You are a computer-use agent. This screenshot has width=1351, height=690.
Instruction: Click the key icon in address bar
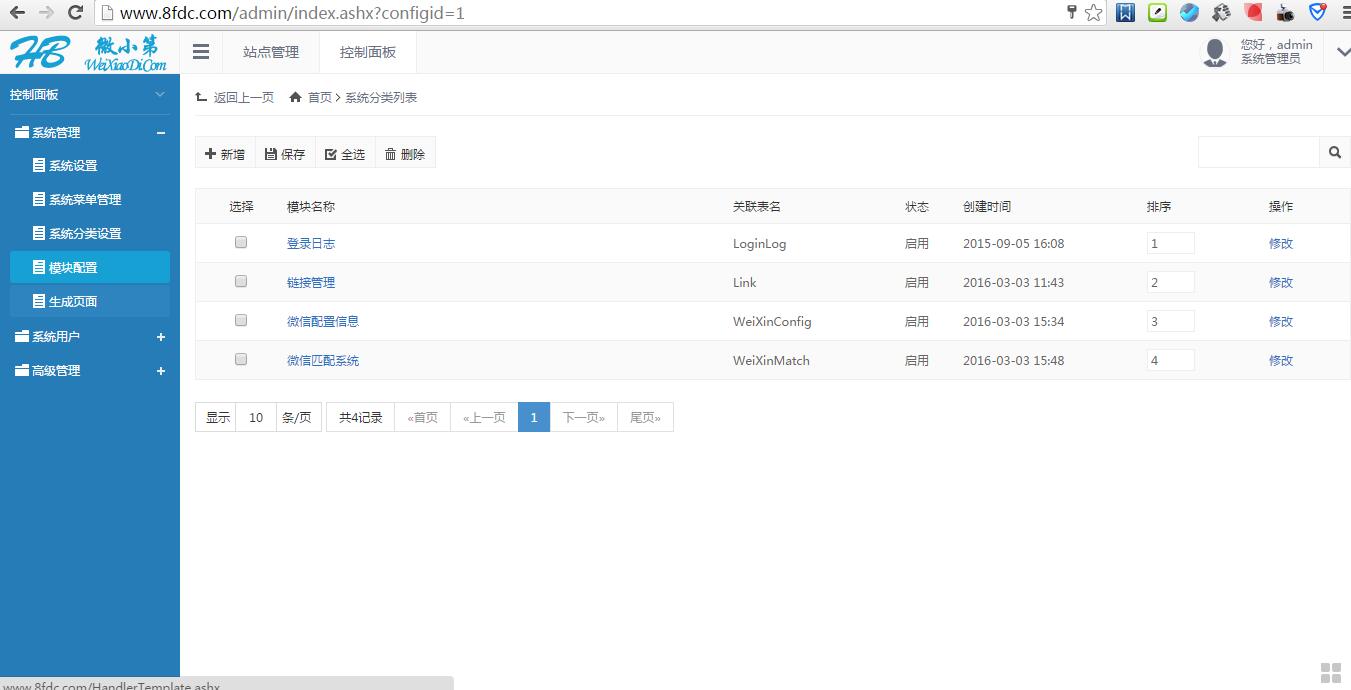[1072, 13]
